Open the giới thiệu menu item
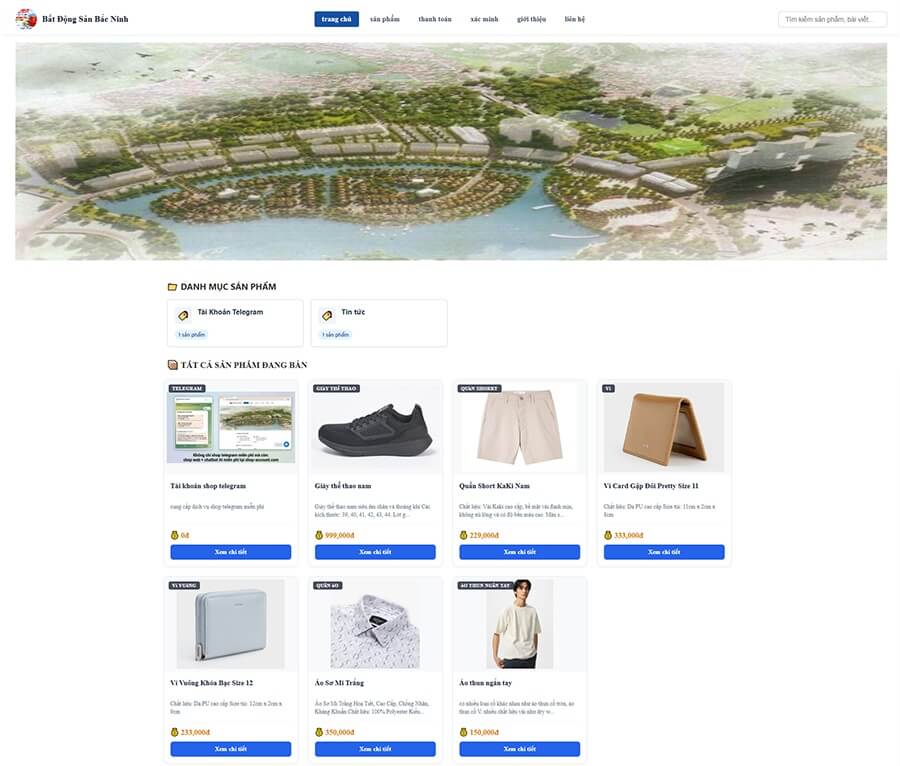900x766 pixels. tap(531, 19)
